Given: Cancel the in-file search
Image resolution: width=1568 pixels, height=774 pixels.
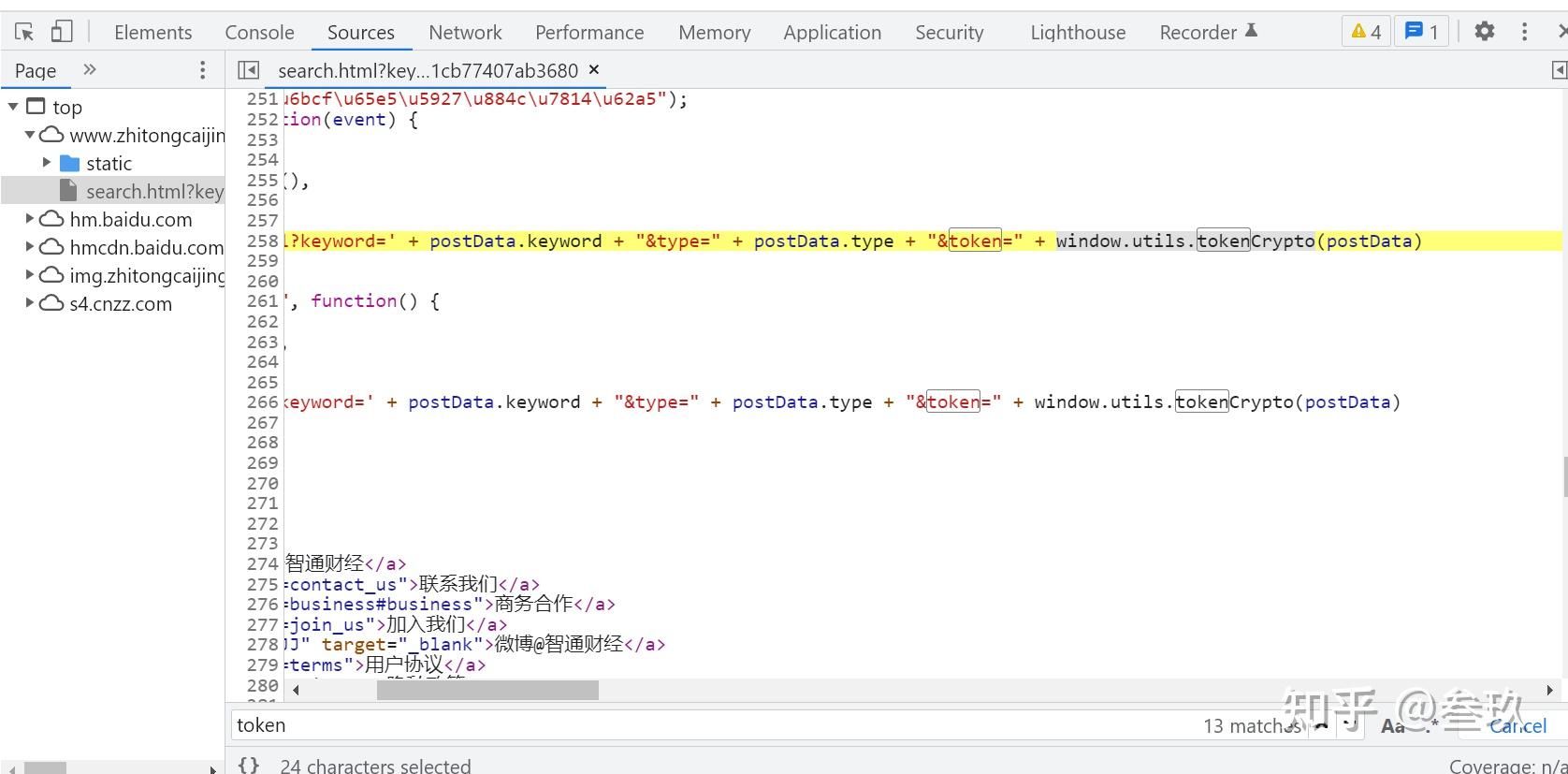Looking at the screenshot, I should (1517, 726).
